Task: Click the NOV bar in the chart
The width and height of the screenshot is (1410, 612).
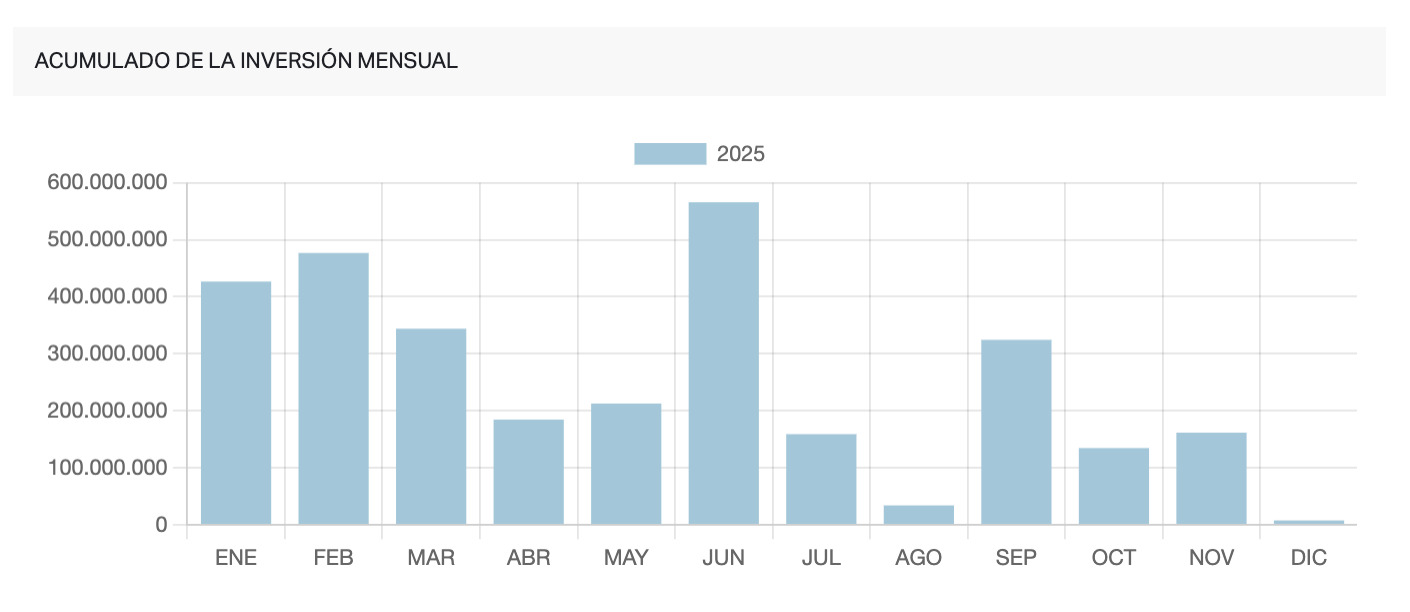Action: point(1211,478)
